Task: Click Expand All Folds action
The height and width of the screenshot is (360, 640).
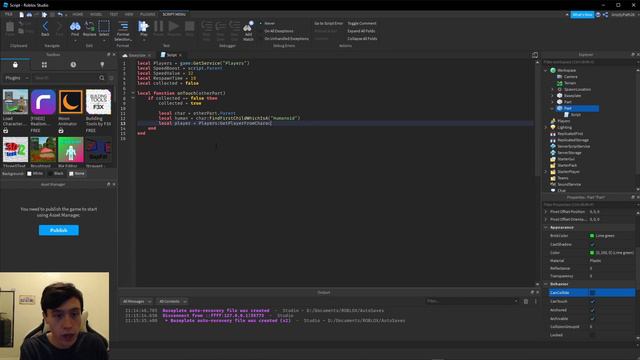Action: tap(361, 31)
